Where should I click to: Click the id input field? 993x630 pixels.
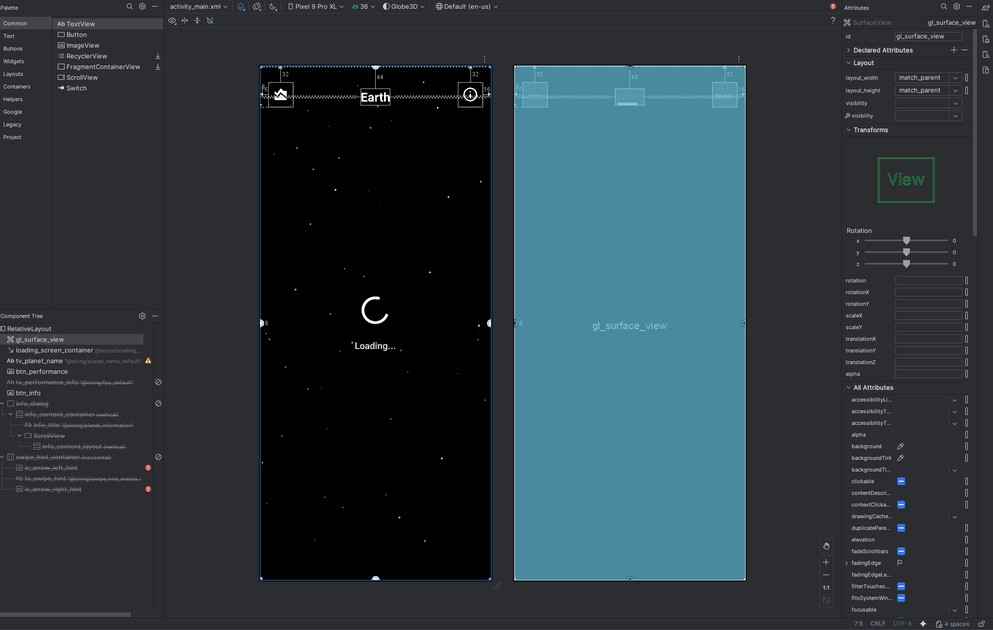927,36
